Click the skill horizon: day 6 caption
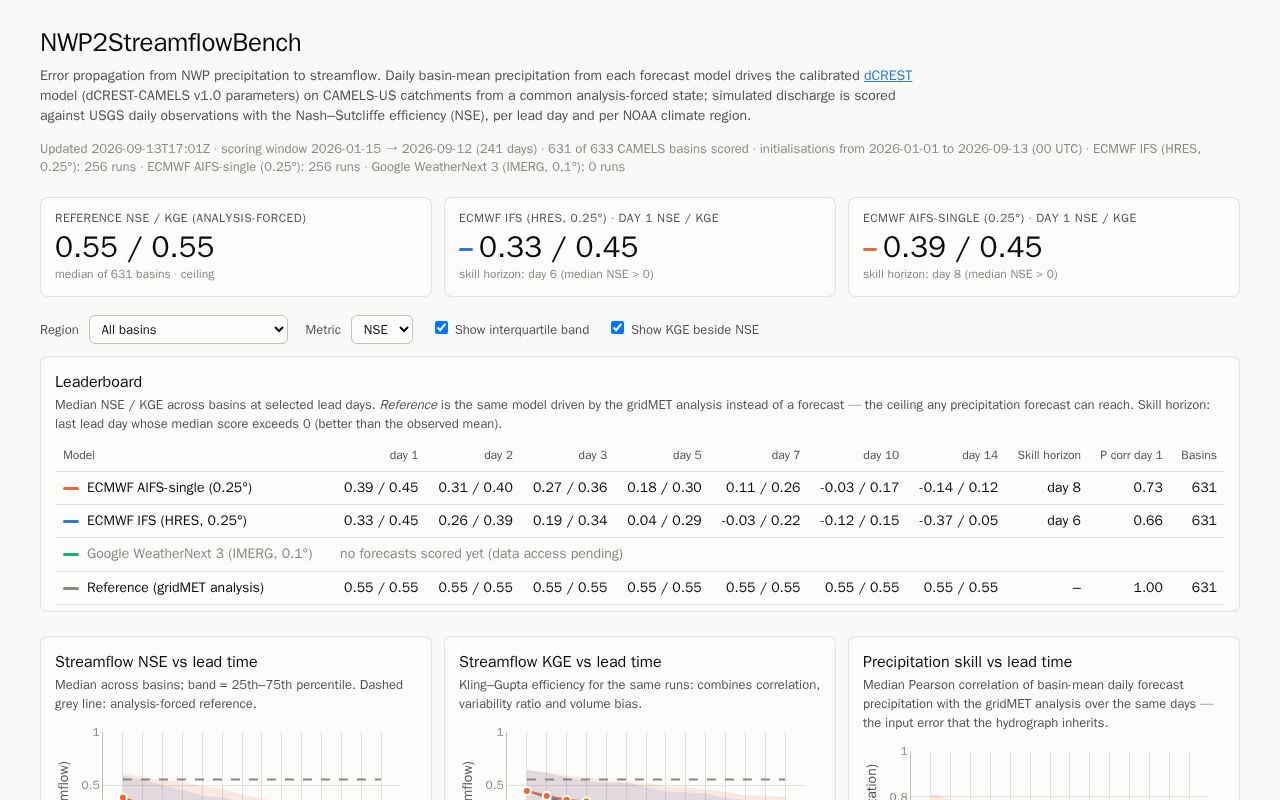This screenshot has height=800, width=1280. (556, 274)
